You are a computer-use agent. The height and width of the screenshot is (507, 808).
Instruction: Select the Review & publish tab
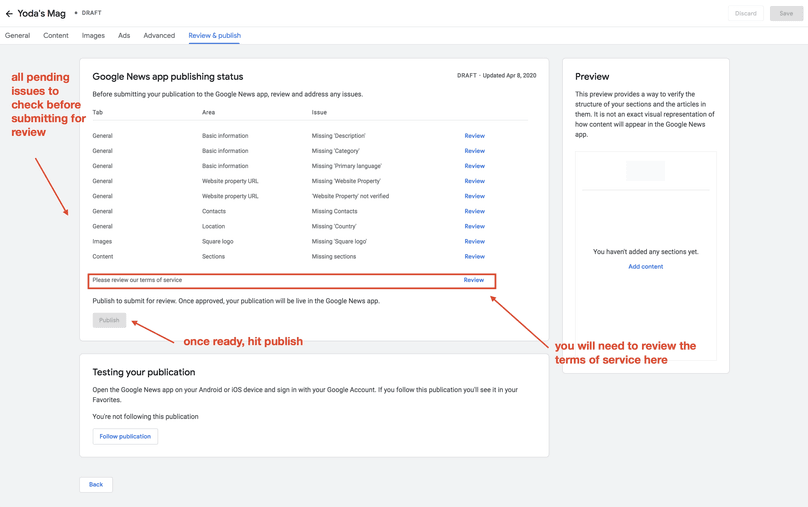pyautogui.click(x=214, y=36)
